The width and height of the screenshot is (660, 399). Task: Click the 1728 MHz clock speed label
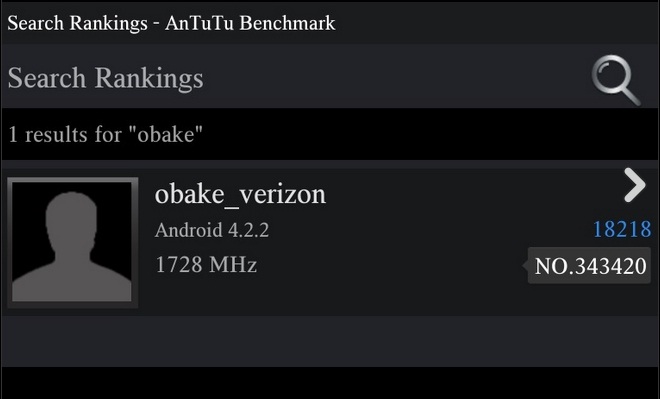206,265
